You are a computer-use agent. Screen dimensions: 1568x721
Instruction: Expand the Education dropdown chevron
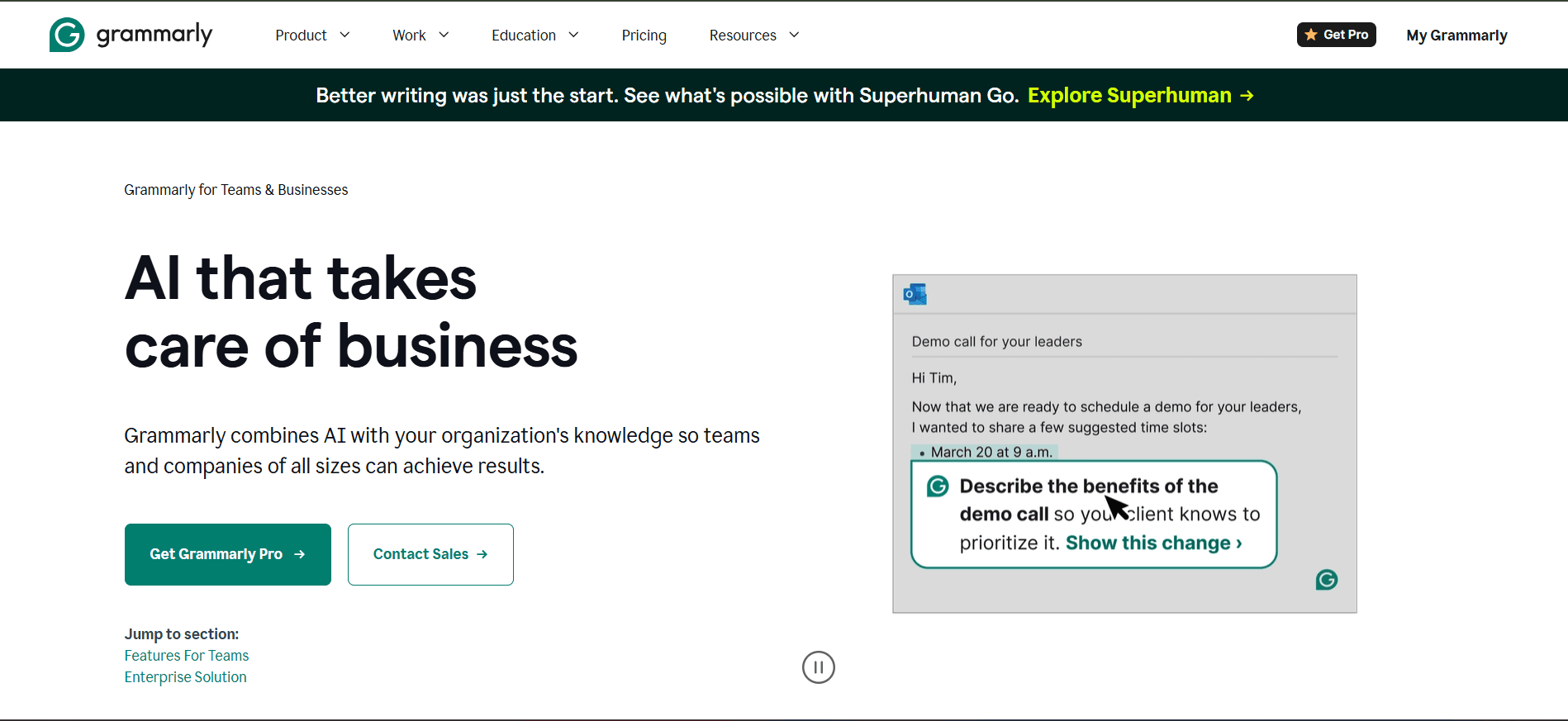tap(573, 35)
